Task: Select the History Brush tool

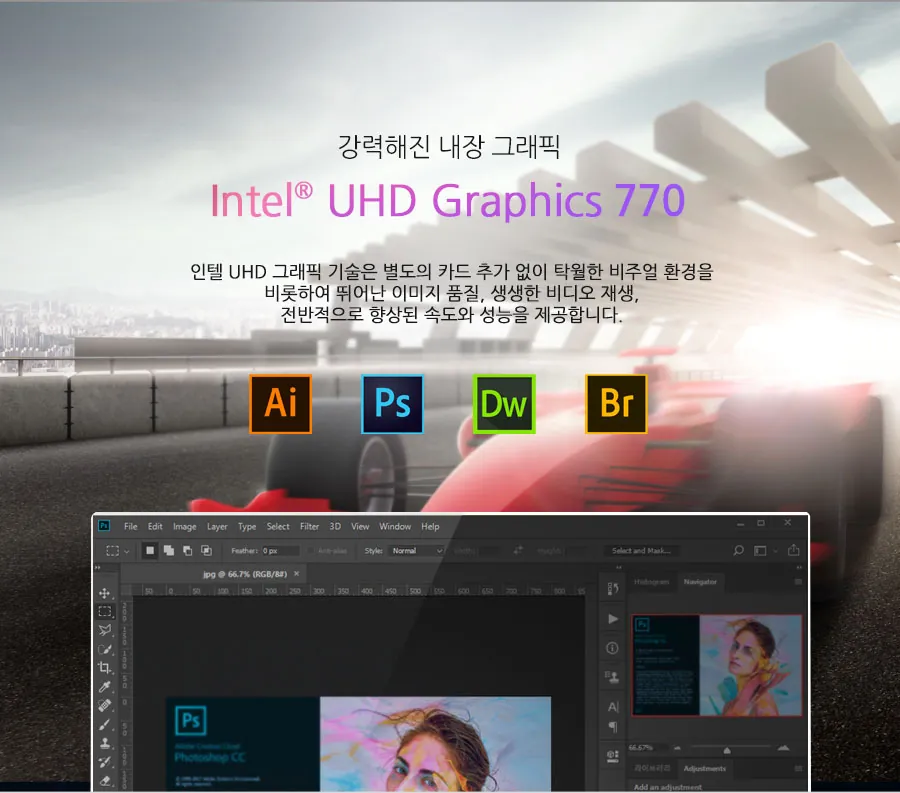Action: coord(105,762)
